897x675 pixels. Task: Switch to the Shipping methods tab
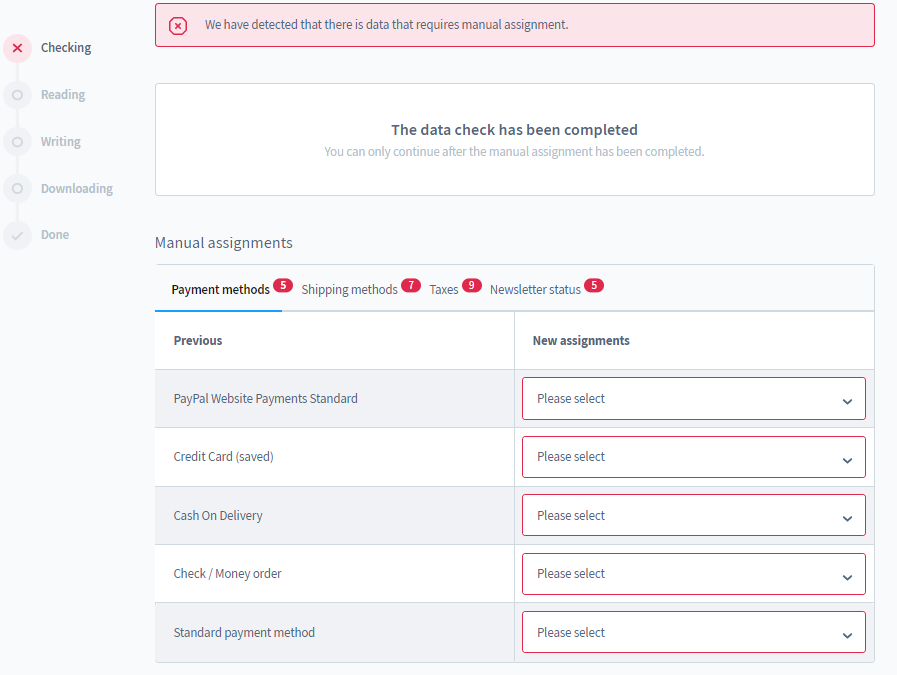[349, 290]
